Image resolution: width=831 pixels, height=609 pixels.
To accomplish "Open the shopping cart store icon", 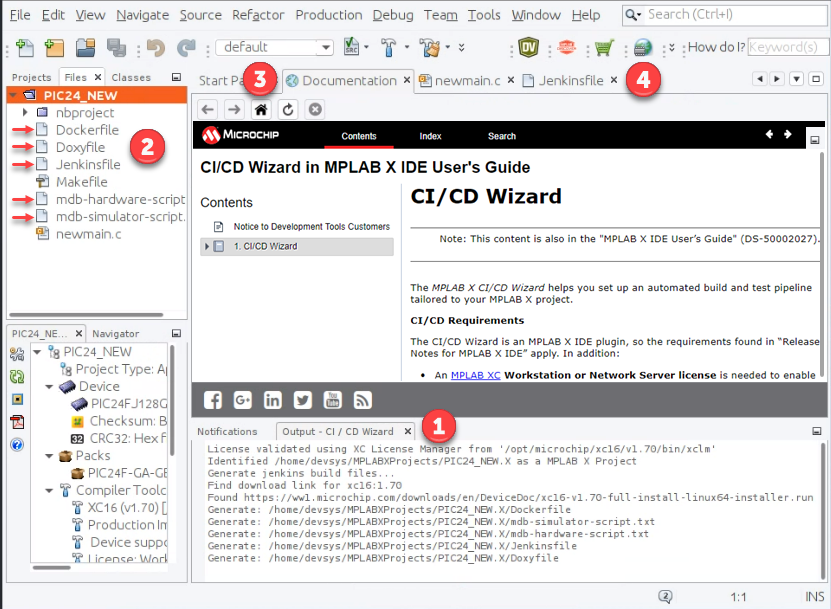I will [x=603, y=47].
